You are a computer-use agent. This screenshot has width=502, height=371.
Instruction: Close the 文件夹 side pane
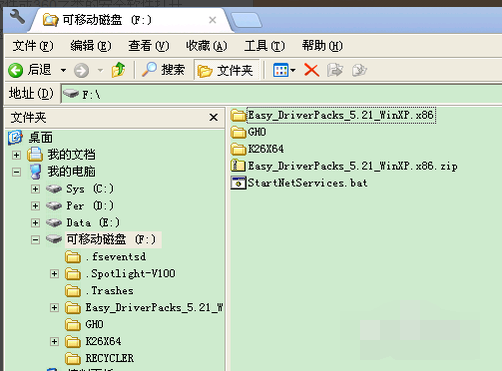coord(213,117)
